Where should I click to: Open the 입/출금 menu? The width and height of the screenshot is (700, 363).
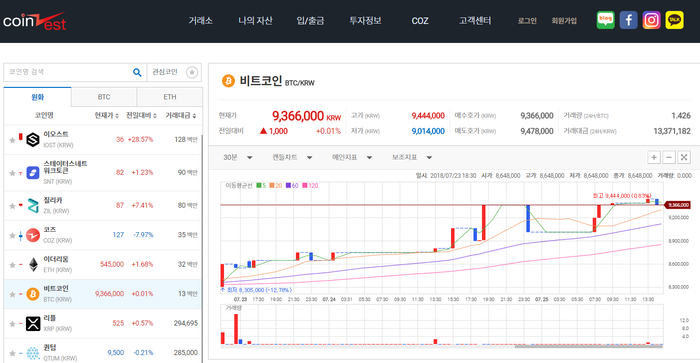point(310,21)
